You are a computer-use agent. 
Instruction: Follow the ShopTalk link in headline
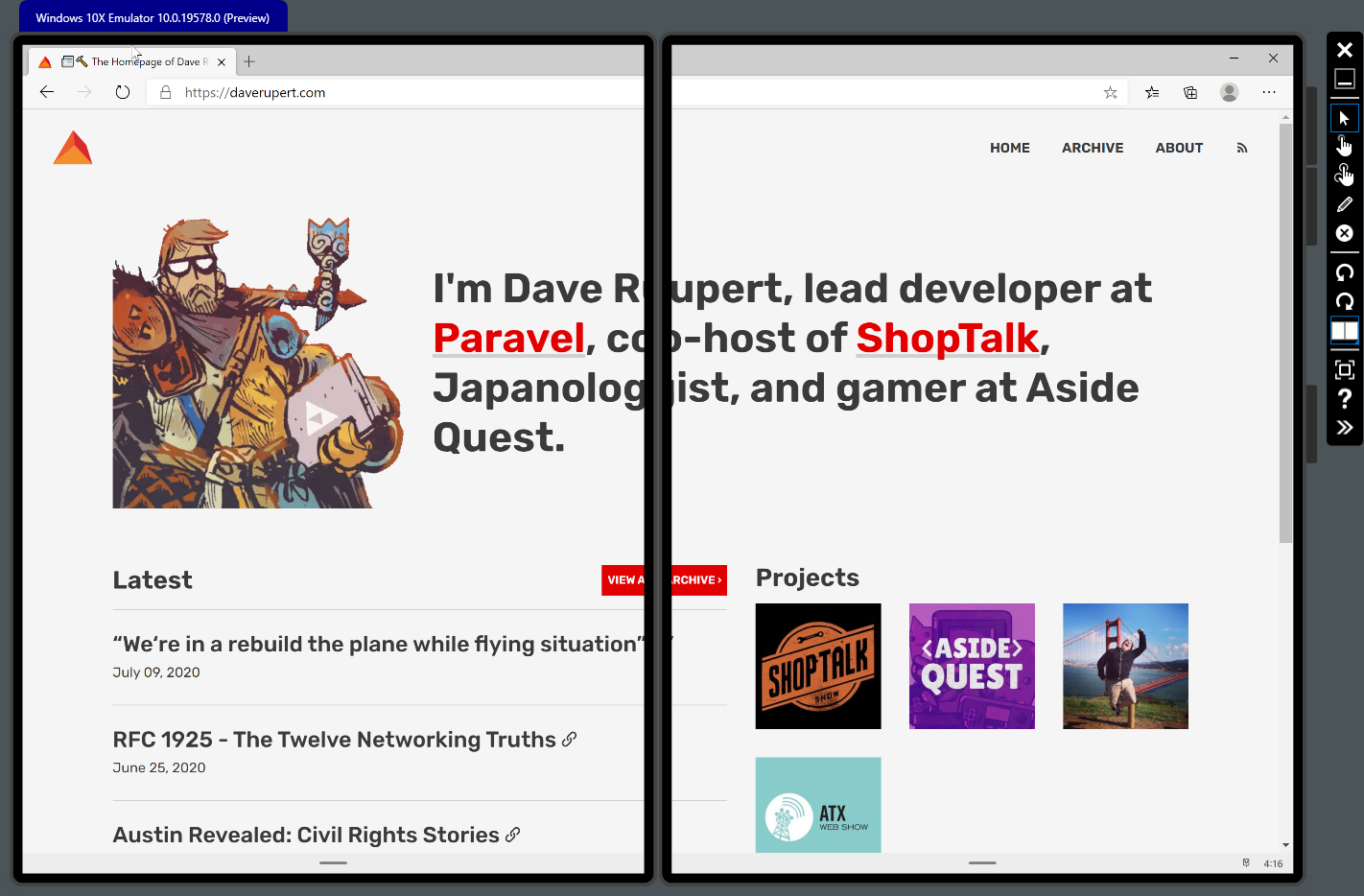pyautogui.click(x=947, y=338)
